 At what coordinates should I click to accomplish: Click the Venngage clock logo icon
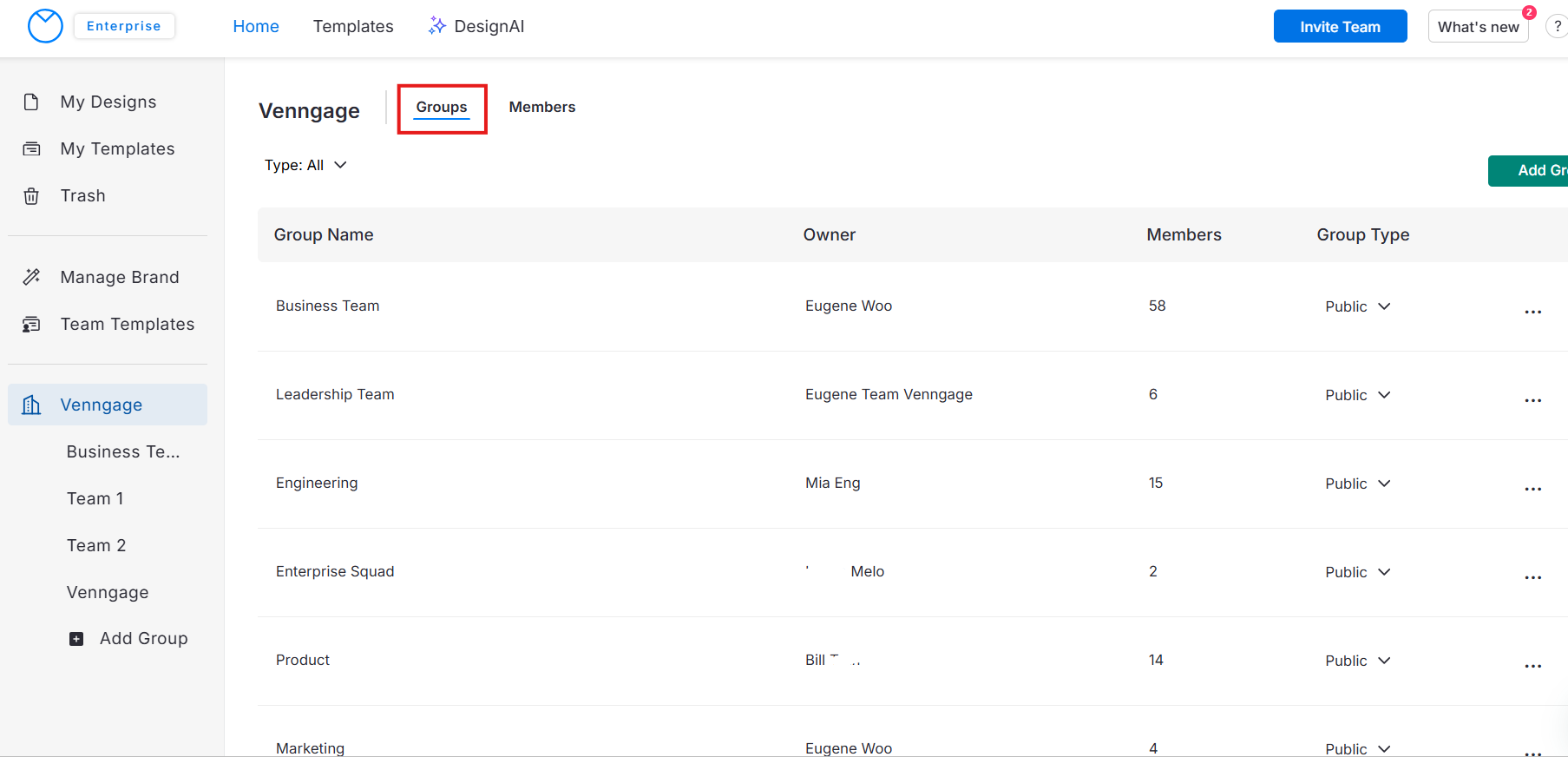45,26
